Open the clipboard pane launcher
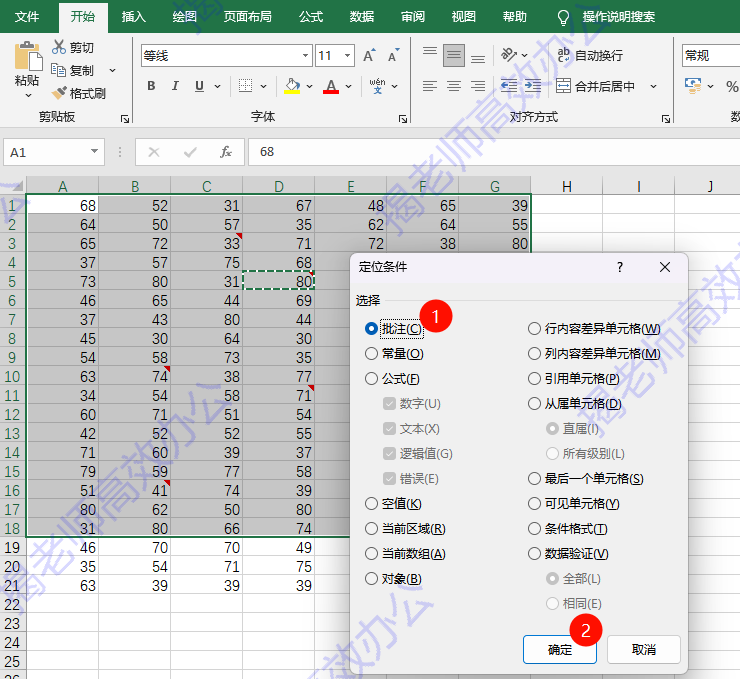This screenshot has width=740, height=679. tap(125, 119)
